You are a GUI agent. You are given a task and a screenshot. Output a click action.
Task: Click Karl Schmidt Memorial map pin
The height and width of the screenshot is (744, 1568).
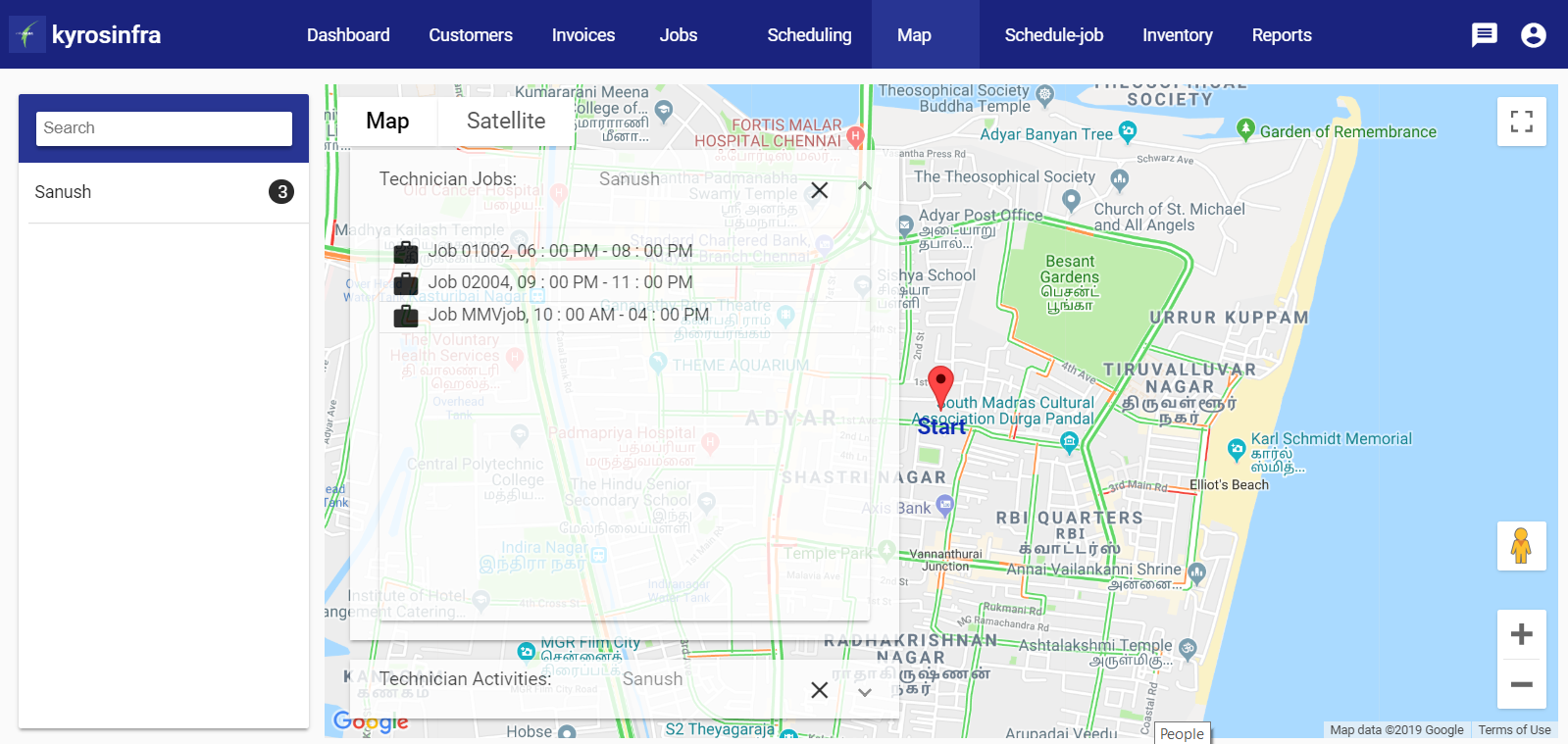click(1237, 450)
